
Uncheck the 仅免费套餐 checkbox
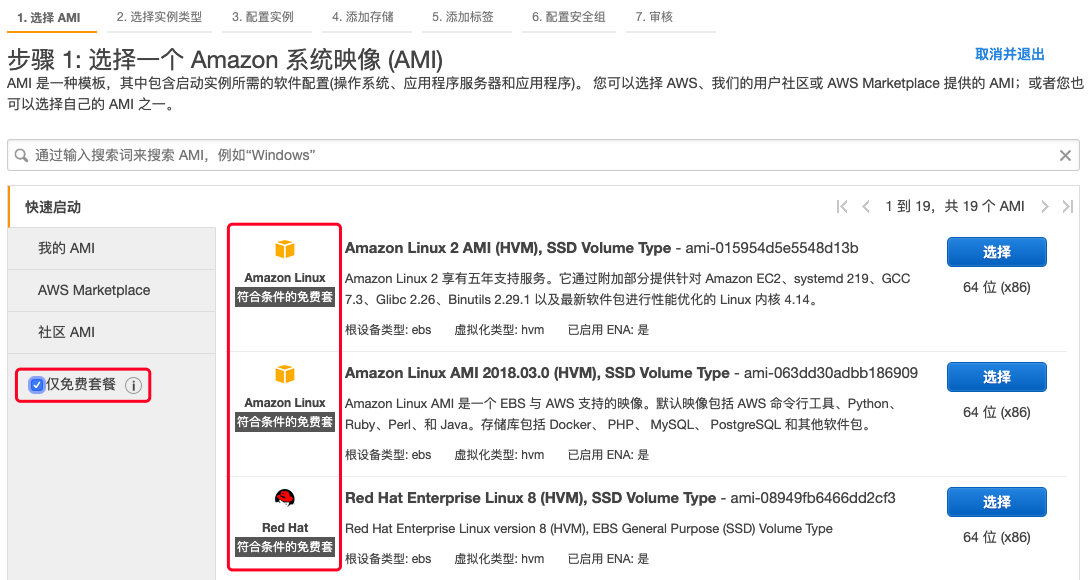37,385
